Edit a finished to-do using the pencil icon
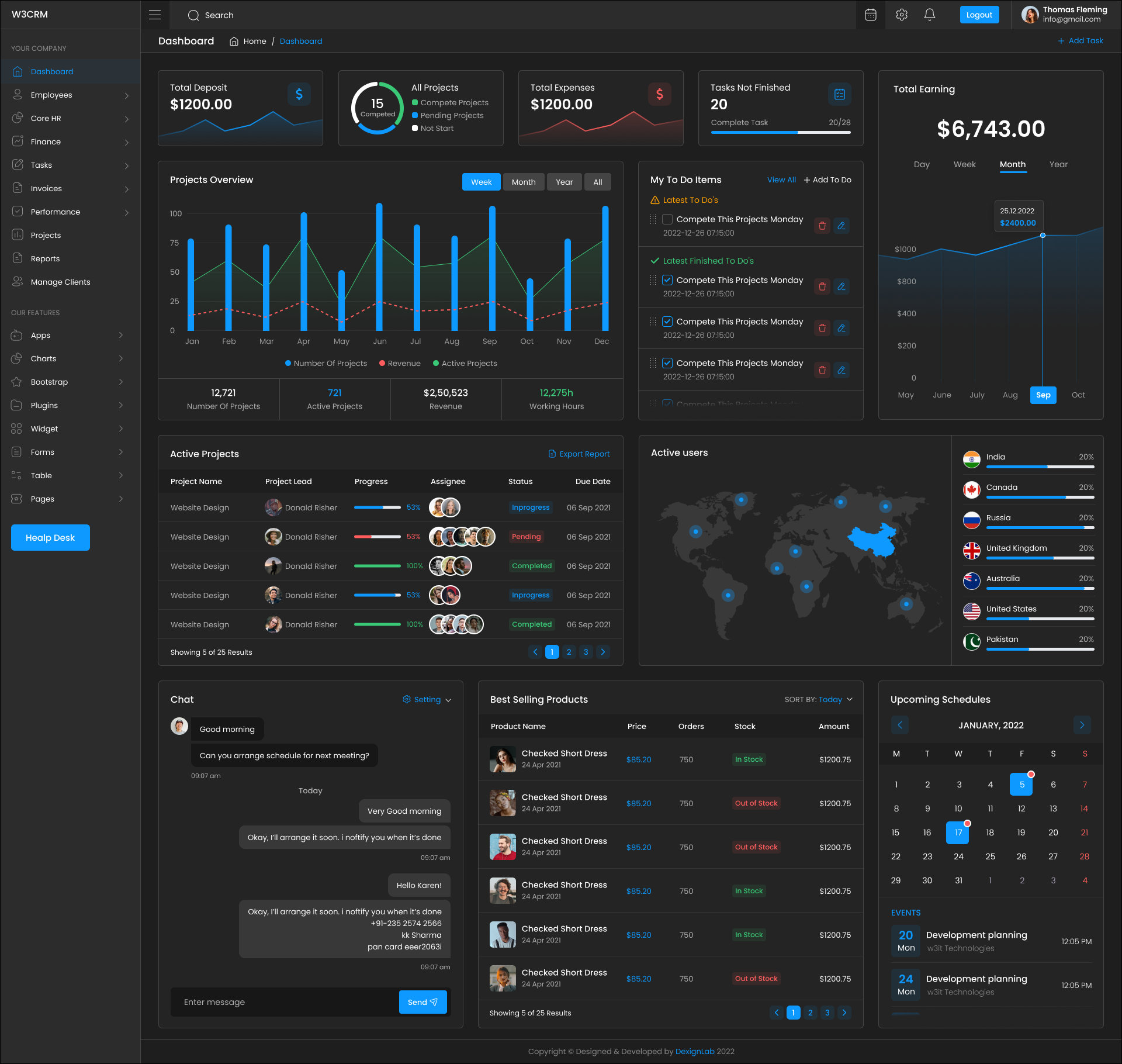The width and height of the screenshot is (1122, 1064). coord(841,286)
